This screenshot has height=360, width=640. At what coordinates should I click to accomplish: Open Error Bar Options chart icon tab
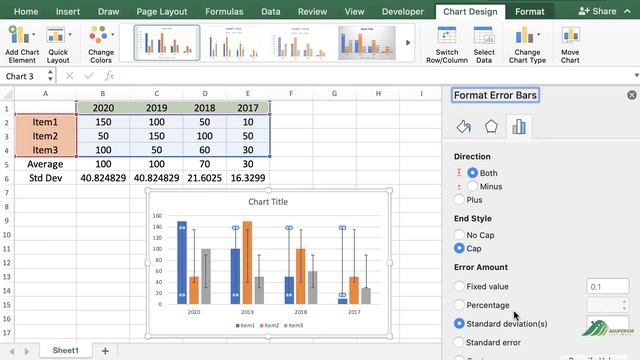tap(519, 127)
